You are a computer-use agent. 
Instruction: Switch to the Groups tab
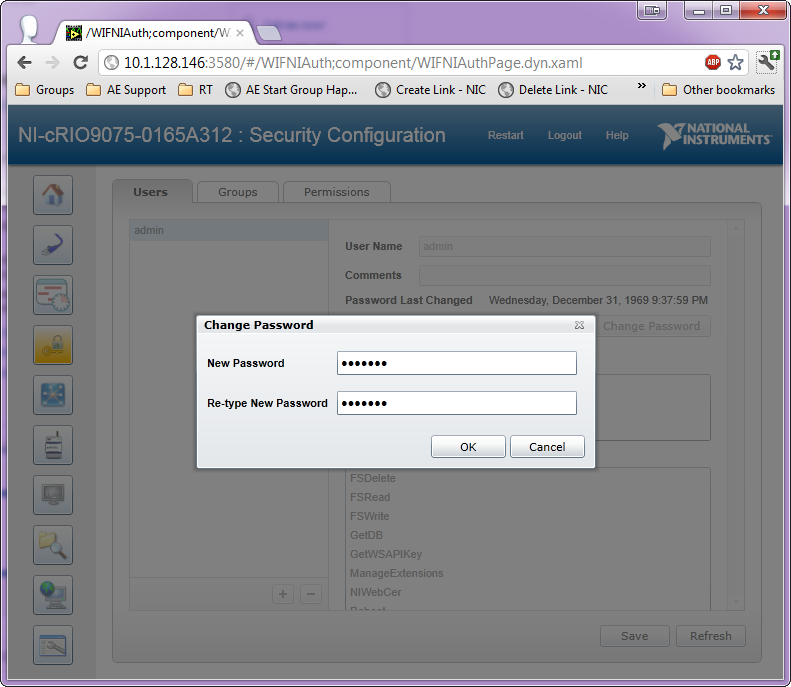pyautogui.click(x=238, y=192)
